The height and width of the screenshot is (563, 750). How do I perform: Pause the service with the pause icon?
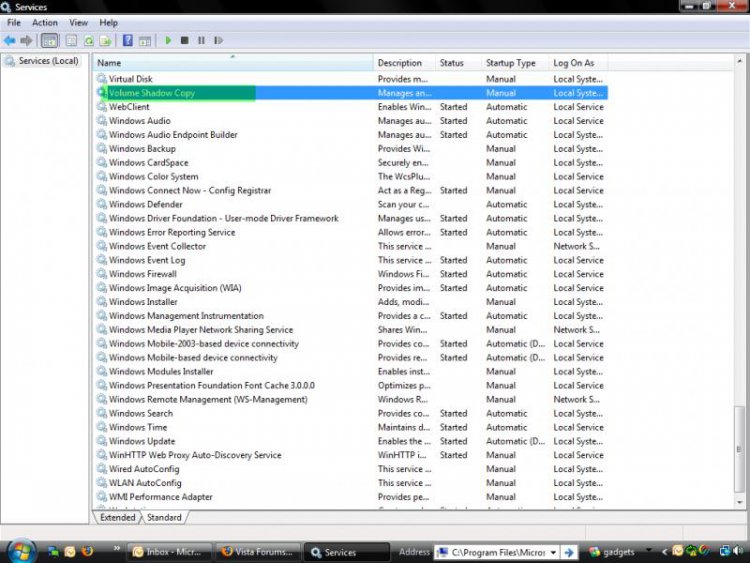[x=201, y=41]
